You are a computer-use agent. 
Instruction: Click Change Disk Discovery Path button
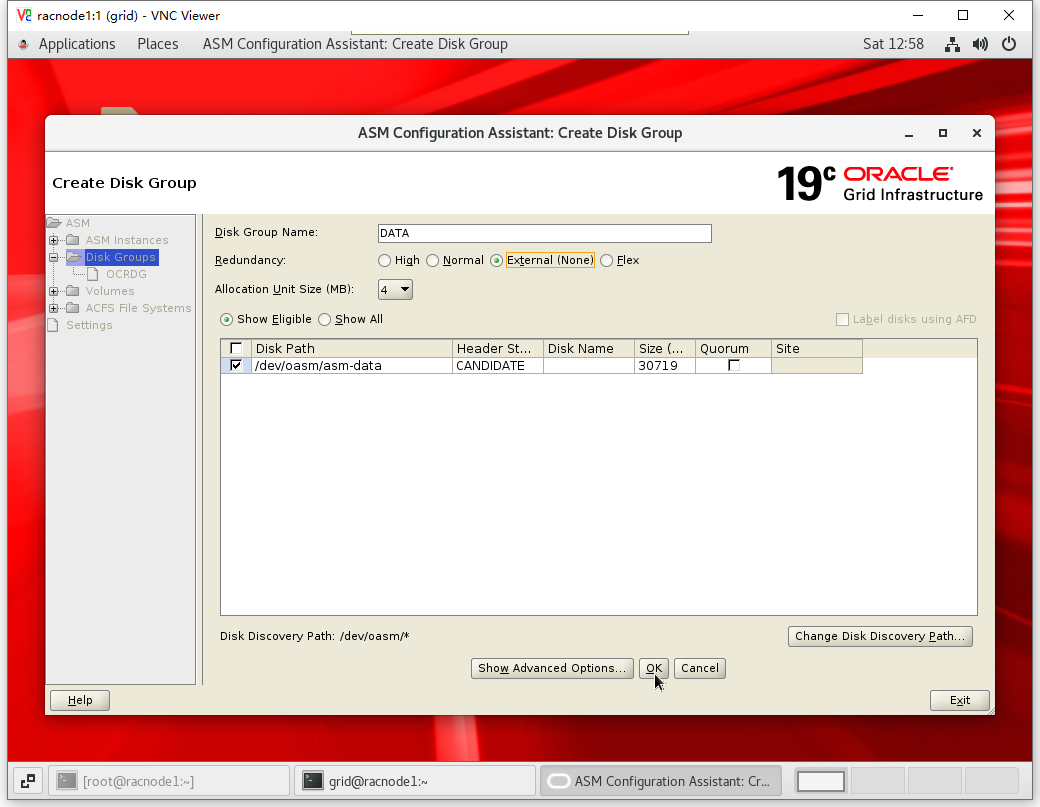pos(880,636)
